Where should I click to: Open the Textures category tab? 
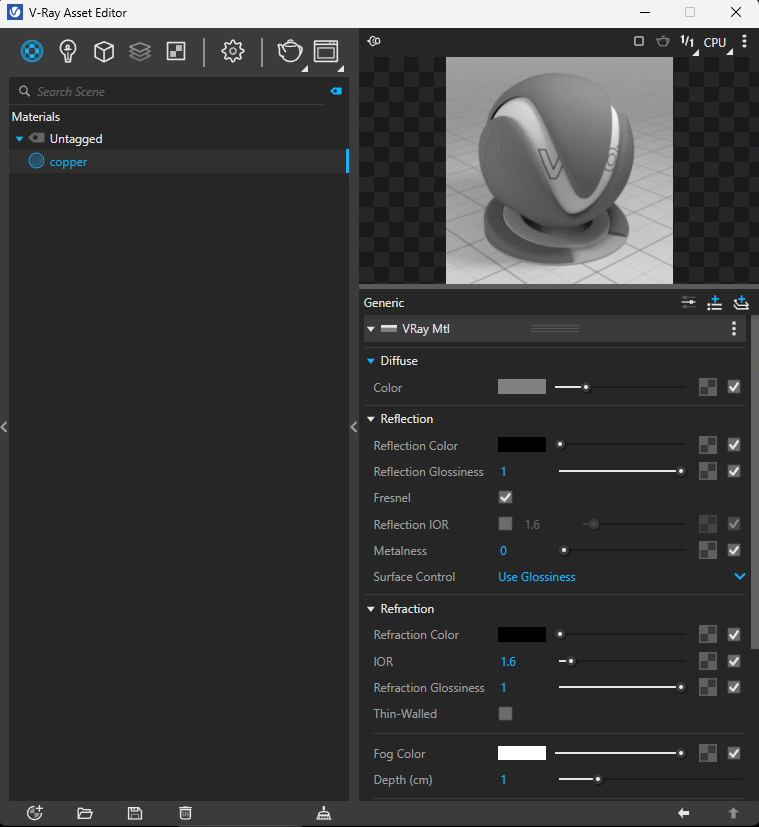coord(176,51)
